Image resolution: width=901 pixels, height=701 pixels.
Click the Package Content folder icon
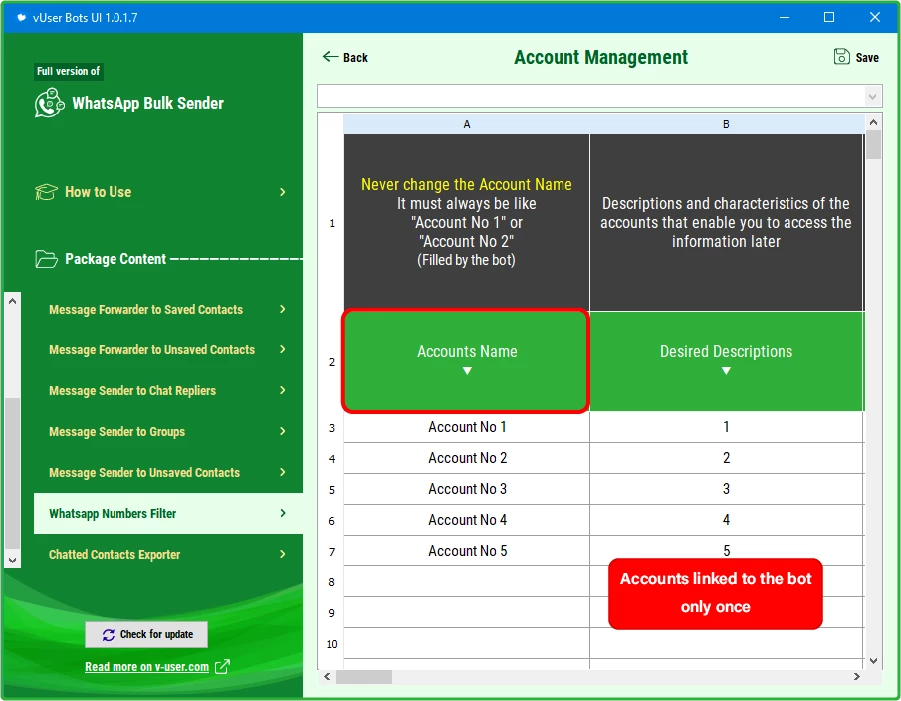[x=46, y=259]
